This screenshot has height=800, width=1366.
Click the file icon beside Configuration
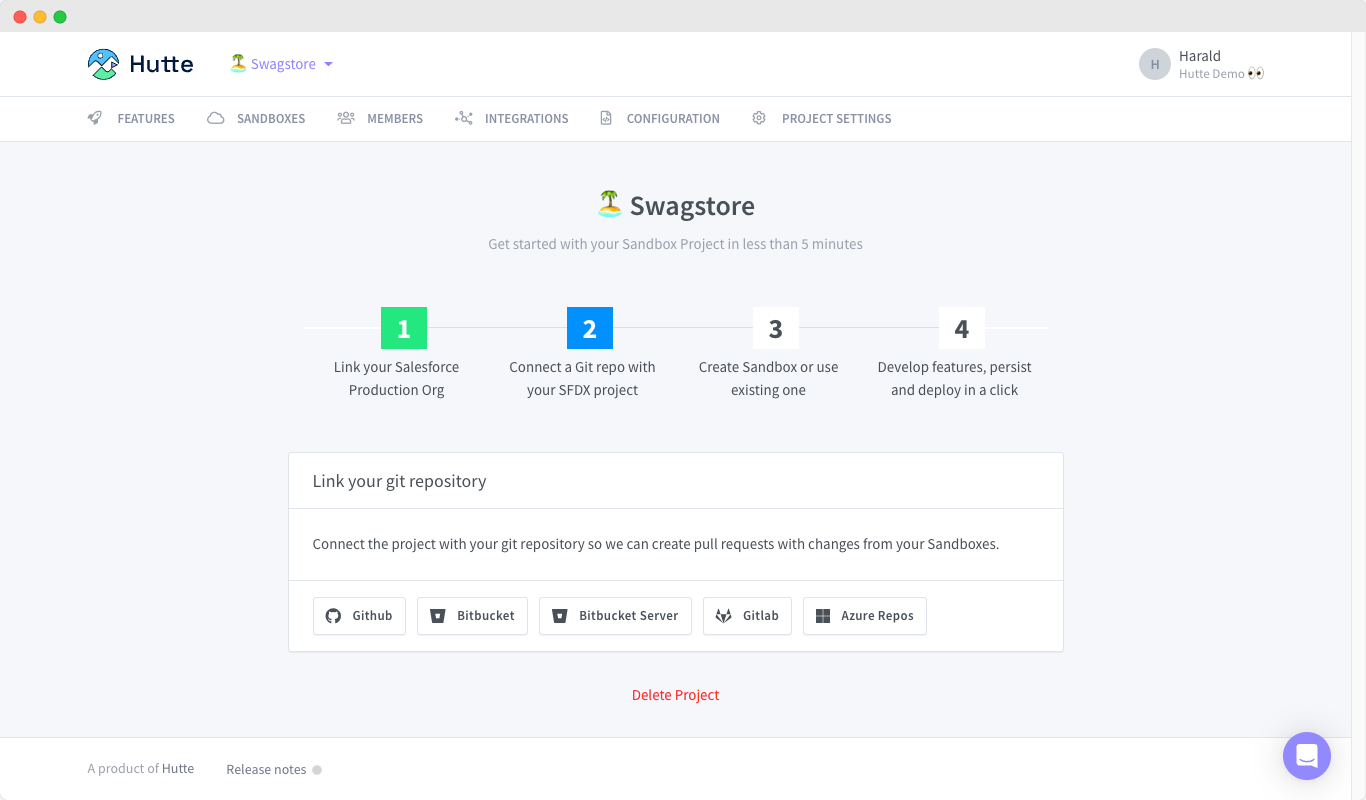pos(606,118)
